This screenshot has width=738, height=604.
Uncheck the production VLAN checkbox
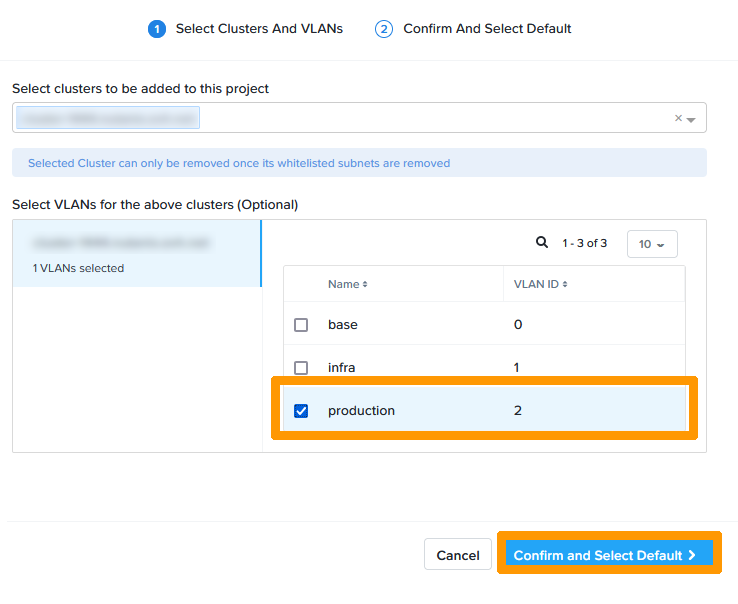[x=301, y=411]
